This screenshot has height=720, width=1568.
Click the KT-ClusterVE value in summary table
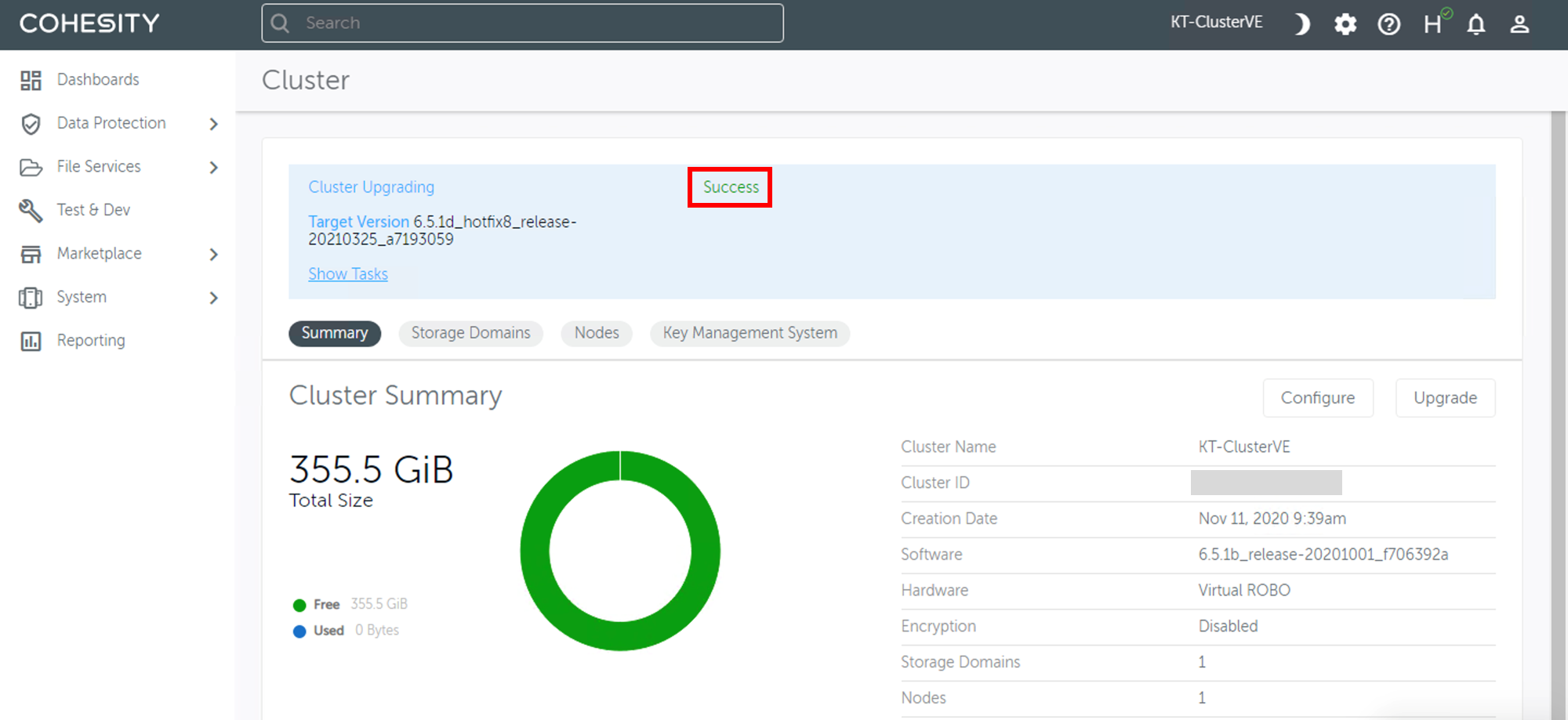click(1244, 447)
